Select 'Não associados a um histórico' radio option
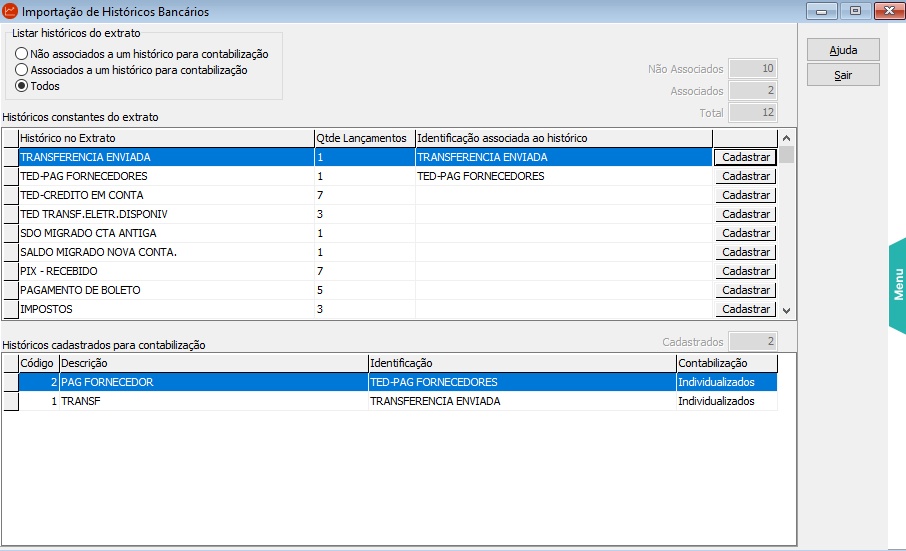 click(21, 54)
